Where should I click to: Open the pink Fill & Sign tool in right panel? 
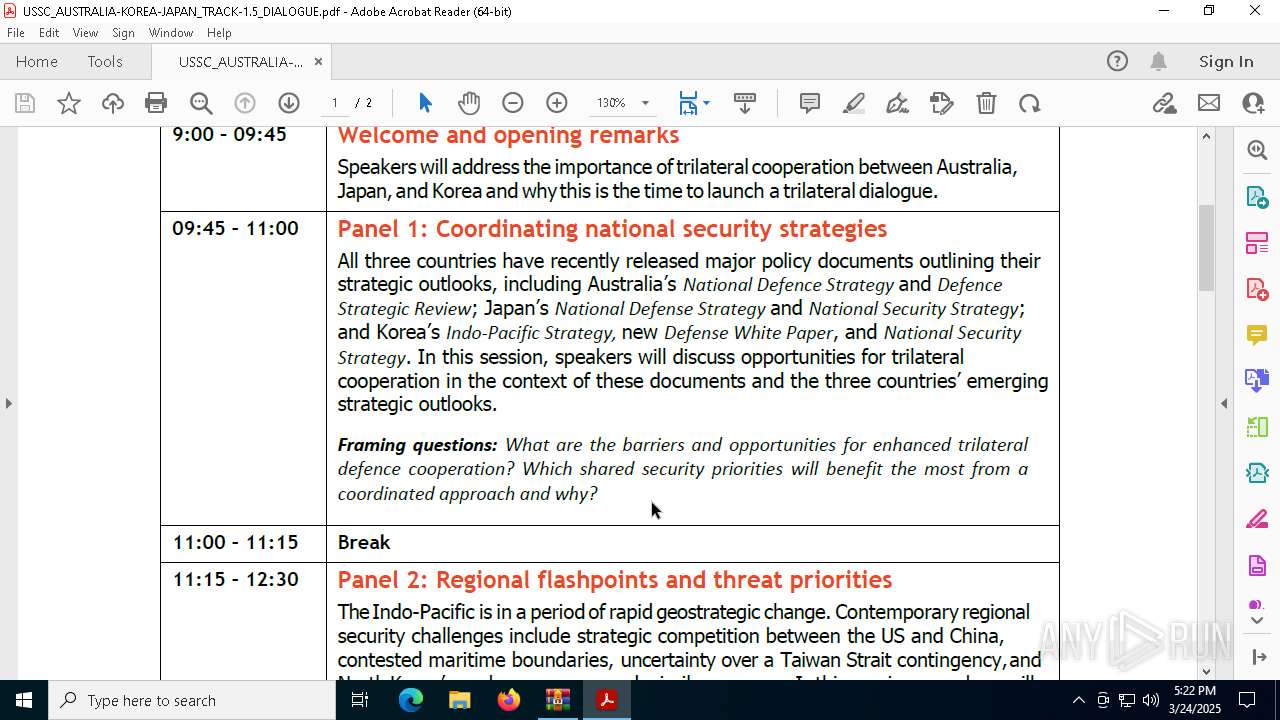pyautogui.click(x=1257, y=520)
